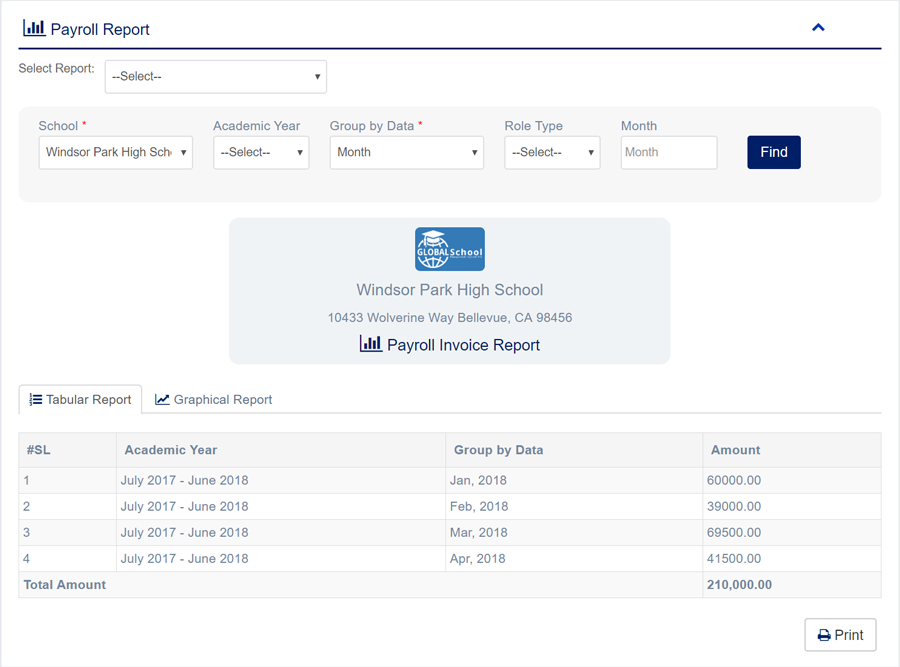Image resolution: width=900 pixels, height=667 pixels.
Task: Click the amount 39000.00
Action: (734, 507)
